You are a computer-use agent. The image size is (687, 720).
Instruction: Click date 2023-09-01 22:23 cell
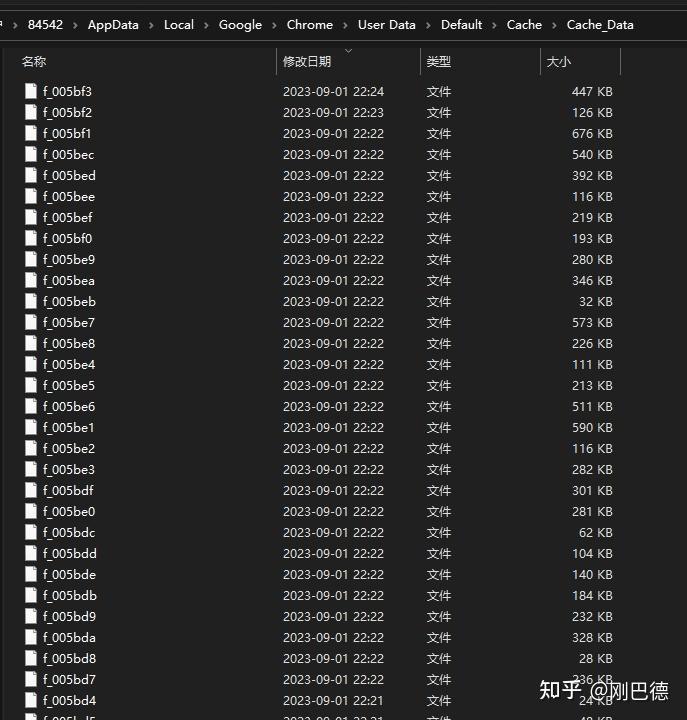(333, 112)
